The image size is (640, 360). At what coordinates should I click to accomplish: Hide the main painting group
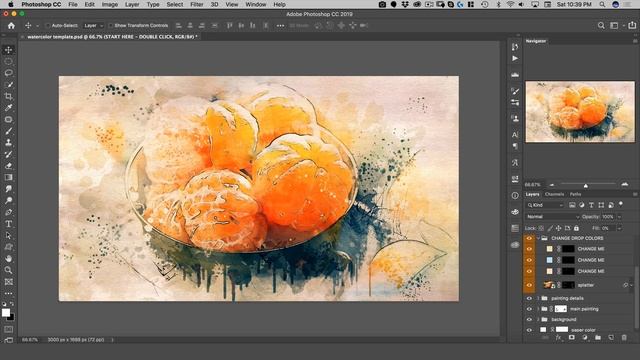(x=529, y=309)
